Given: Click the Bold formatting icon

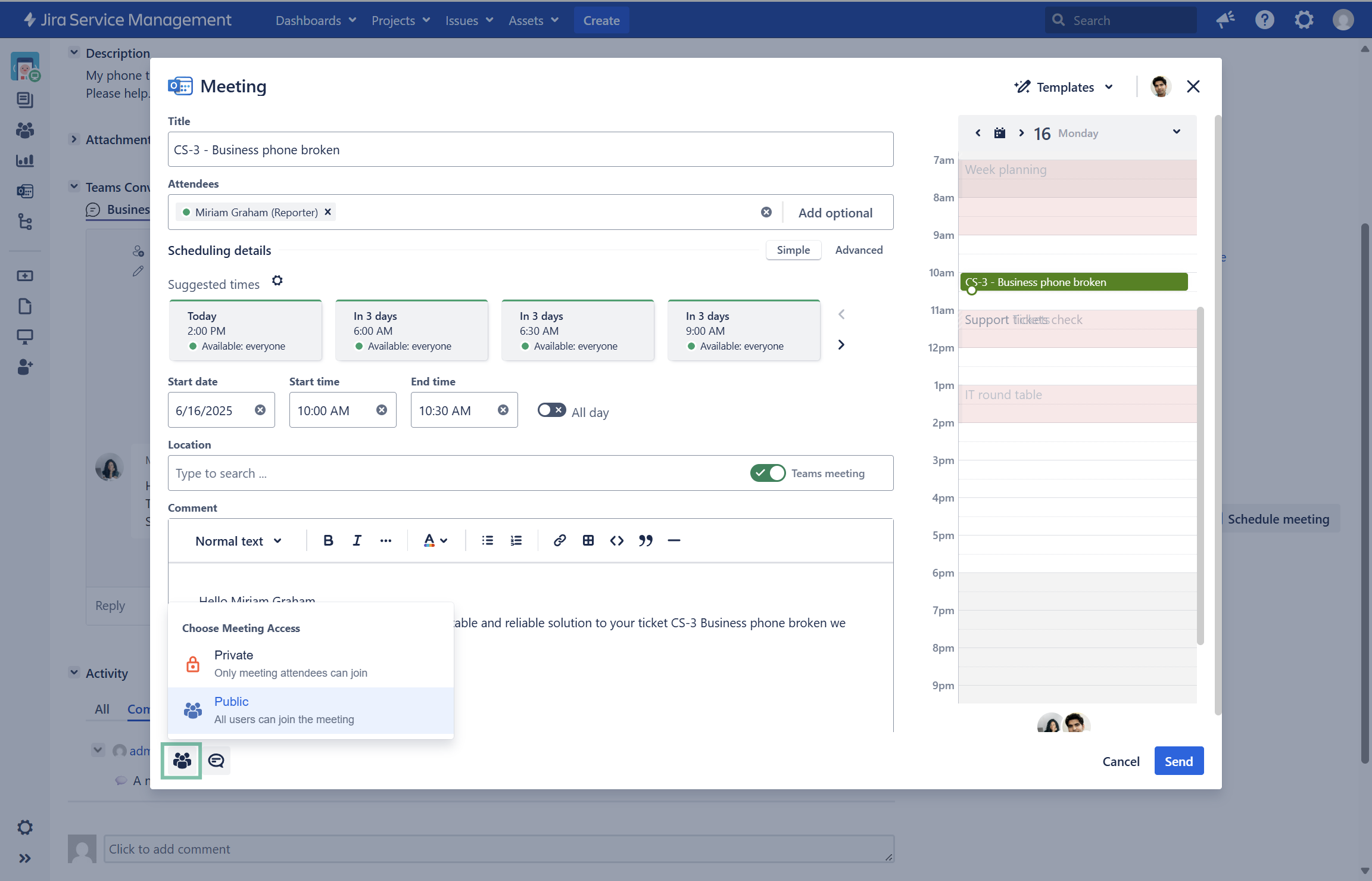Looking at the screenshot, I should pos(328,540).
